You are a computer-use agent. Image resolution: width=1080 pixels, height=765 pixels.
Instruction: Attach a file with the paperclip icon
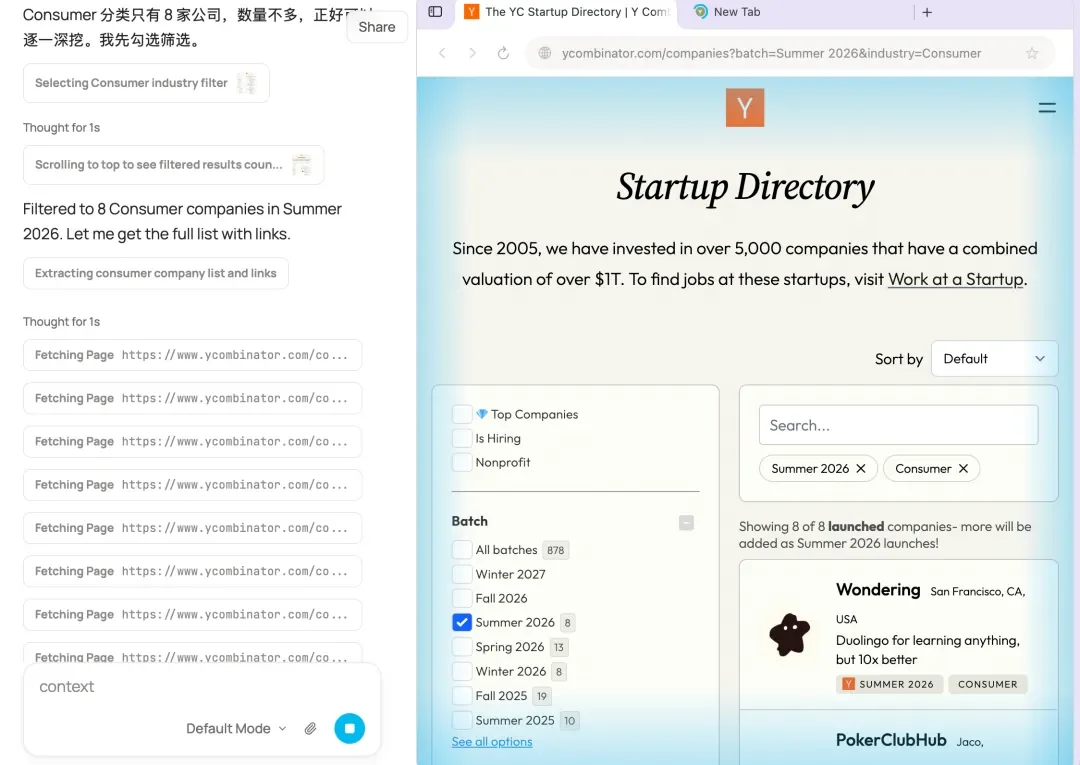(x=311, y=728)
